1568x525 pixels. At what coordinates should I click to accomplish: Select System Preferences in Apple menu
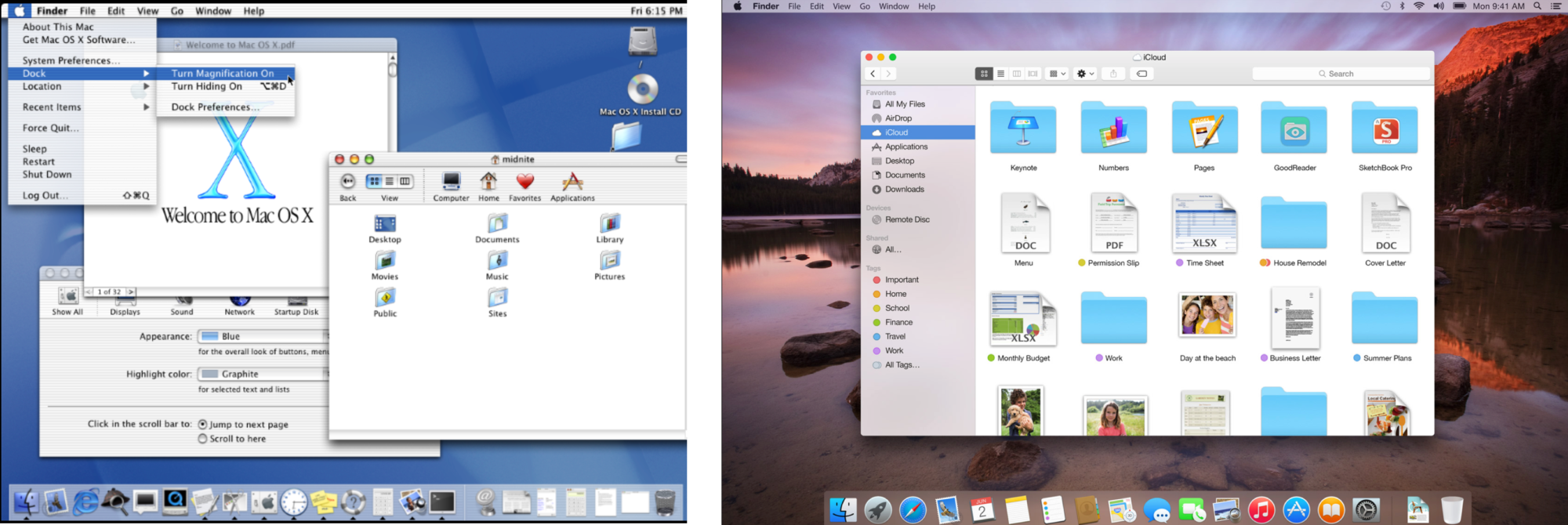(x=82, y=60)
